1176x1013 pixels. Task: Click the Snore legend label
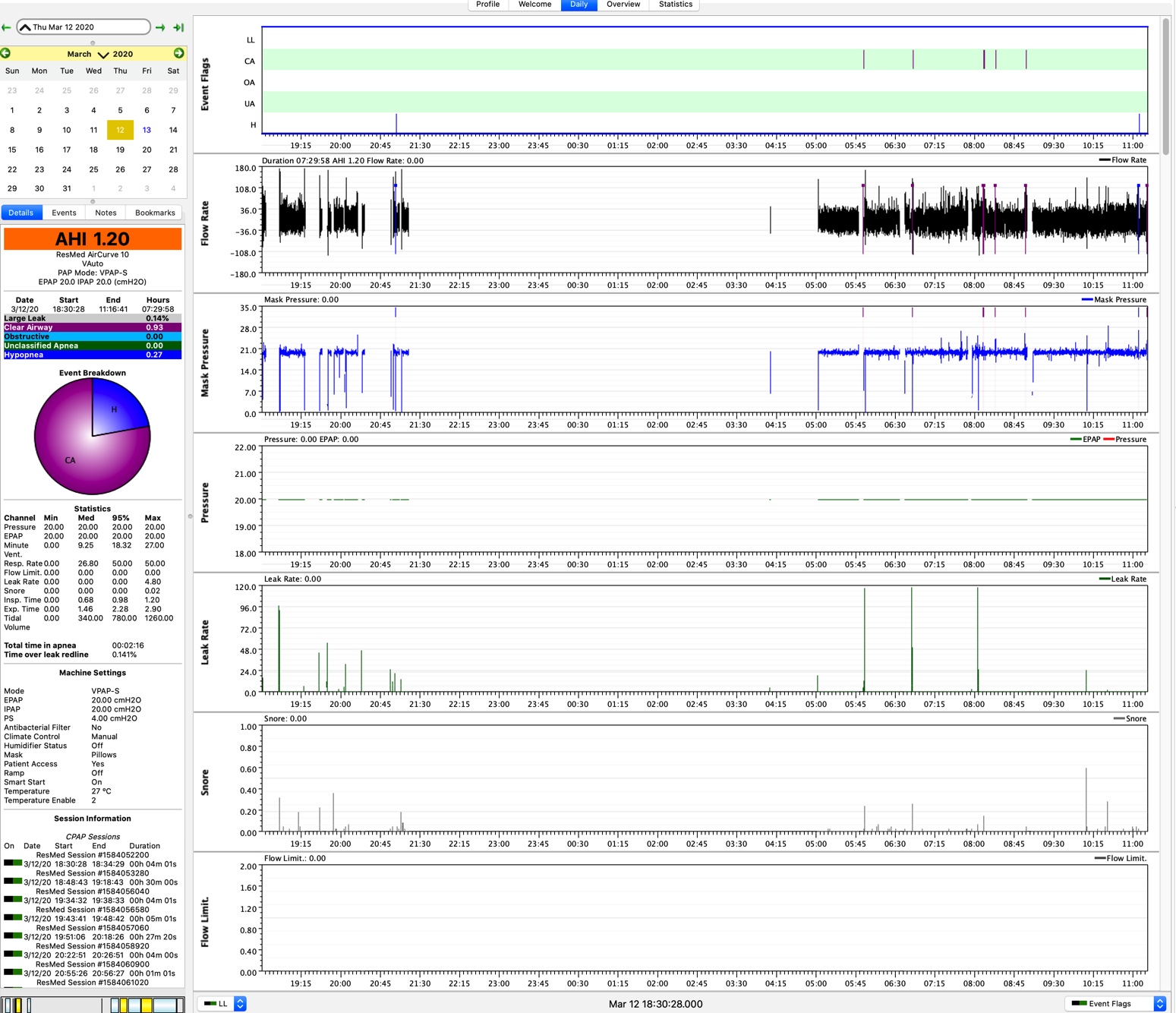[1130, 719]
